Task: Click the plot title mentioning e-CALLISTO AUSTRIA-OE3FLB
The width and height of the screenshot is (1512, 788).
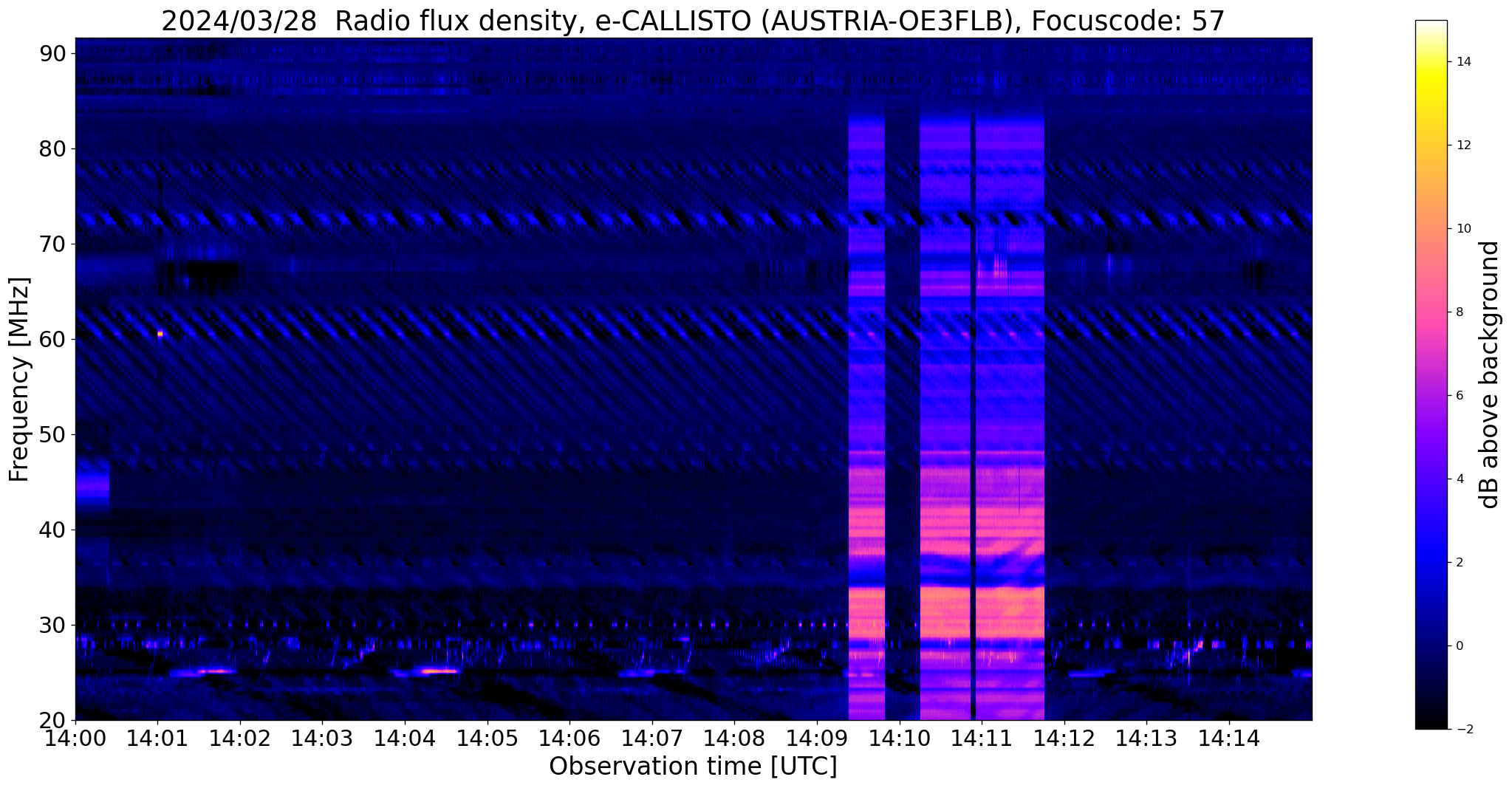Action: click(x=693, y=21)
